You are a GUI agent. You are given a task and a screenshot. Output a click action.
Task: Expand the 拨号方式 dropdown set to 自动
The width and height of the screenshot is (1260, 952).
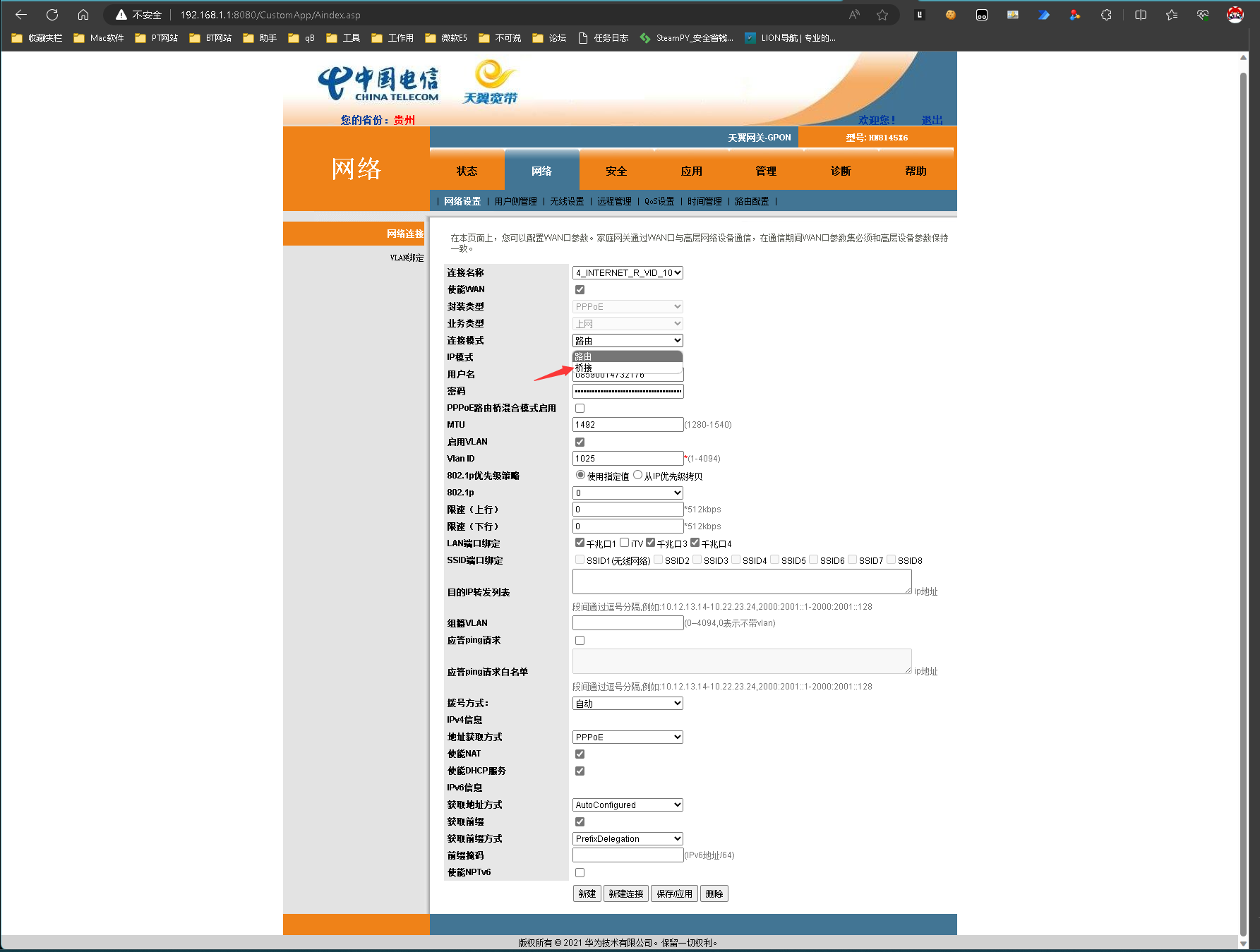click(x=628, y=704)
